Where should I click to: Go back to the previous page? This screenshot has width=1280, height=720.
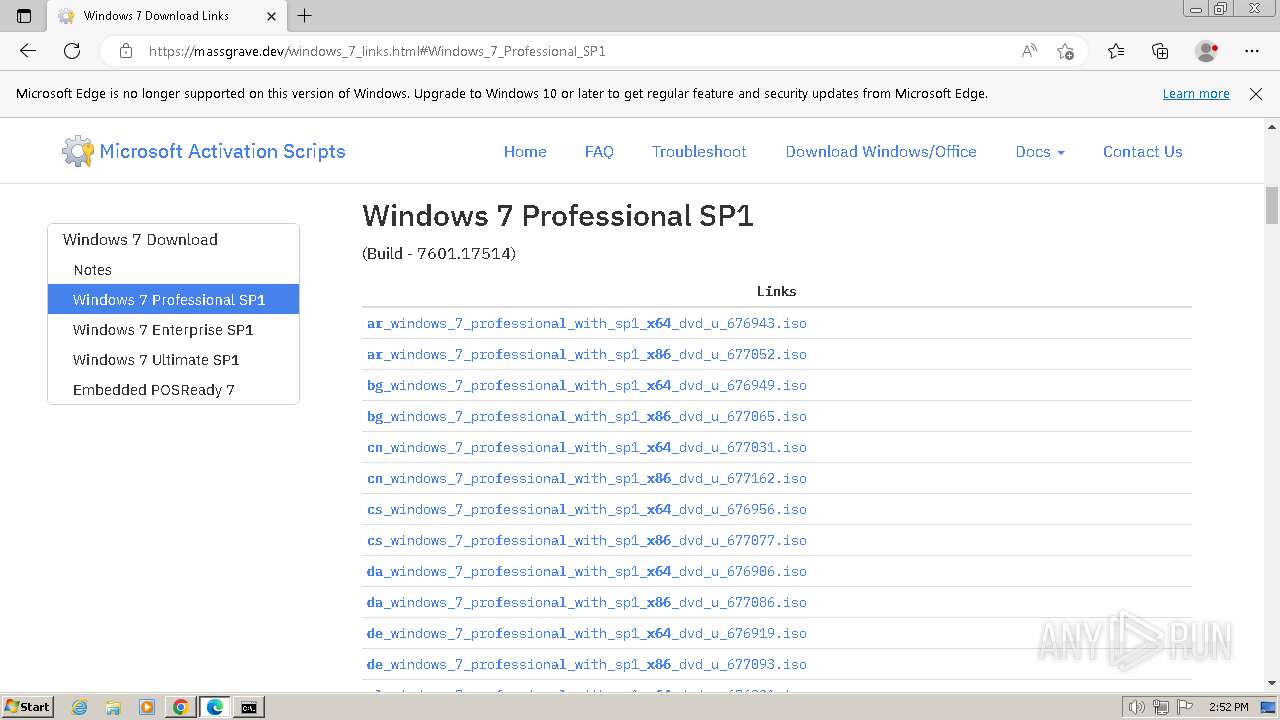point(28,51)
